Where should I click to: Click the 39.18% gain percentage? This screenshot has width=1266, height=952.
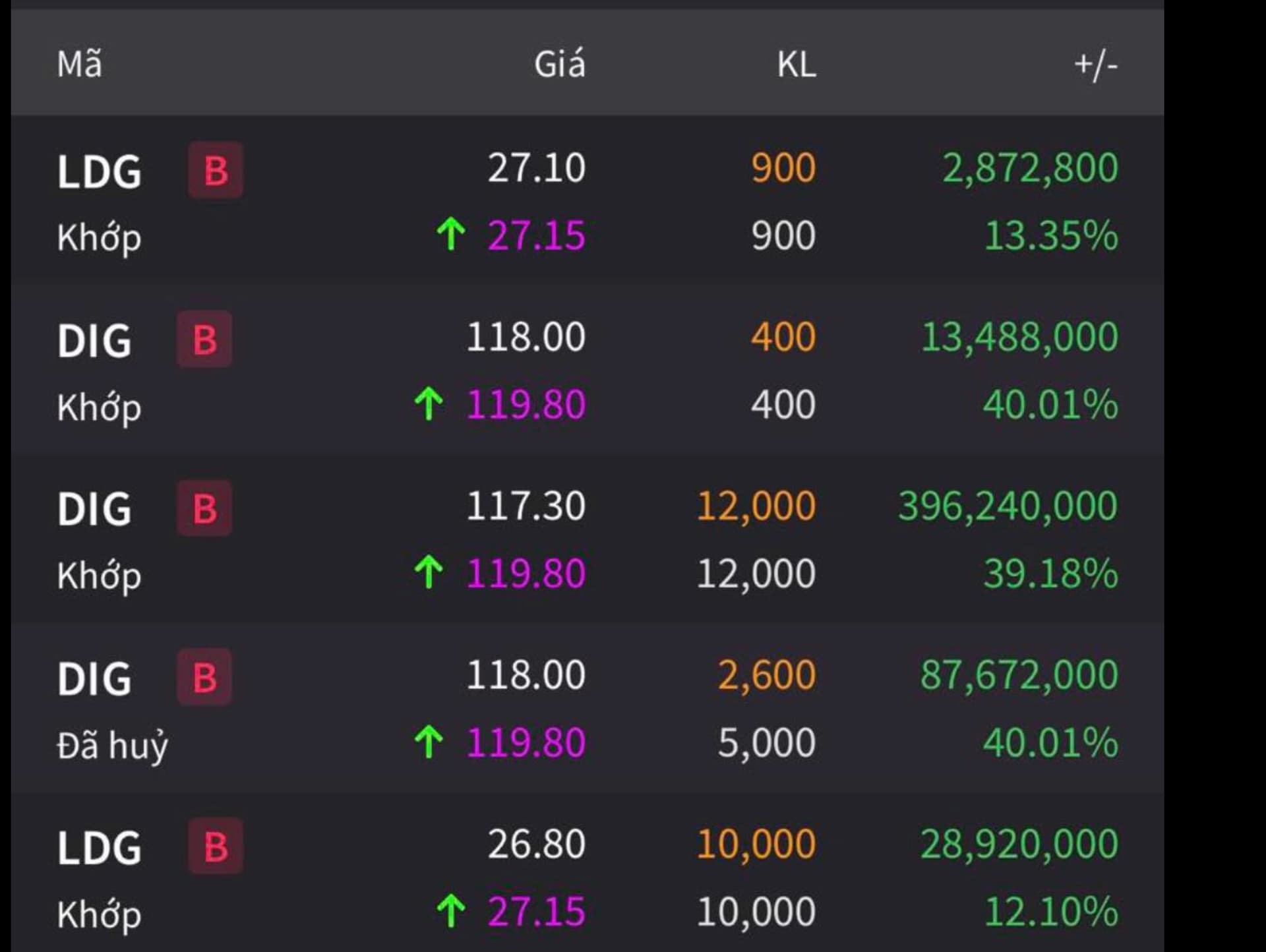coord(1050,573)
